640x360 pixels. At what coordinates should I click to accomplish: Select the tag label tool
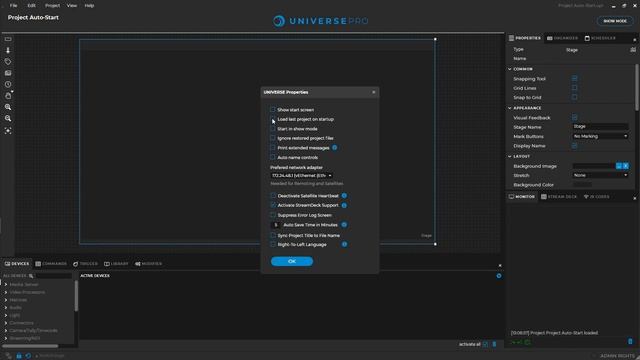point(8,62)
